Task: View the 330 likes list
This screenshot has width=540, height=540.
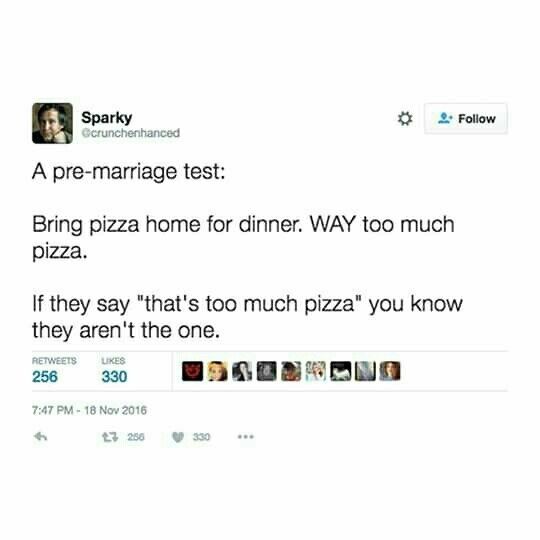Action: pyautogui.click(x=114, y=371)
